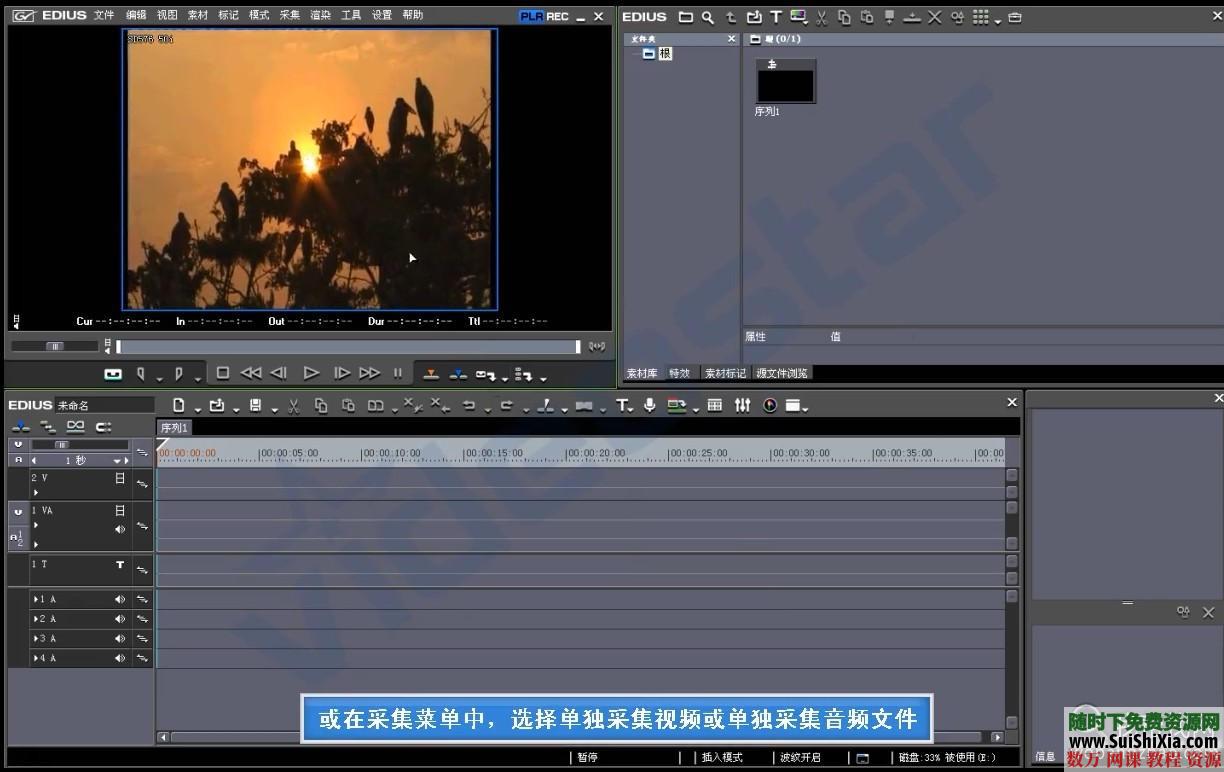This screenshot has height=772, width=1224.
Task: Toggle the speaker icon on track 3A
Action: (120, 637)
